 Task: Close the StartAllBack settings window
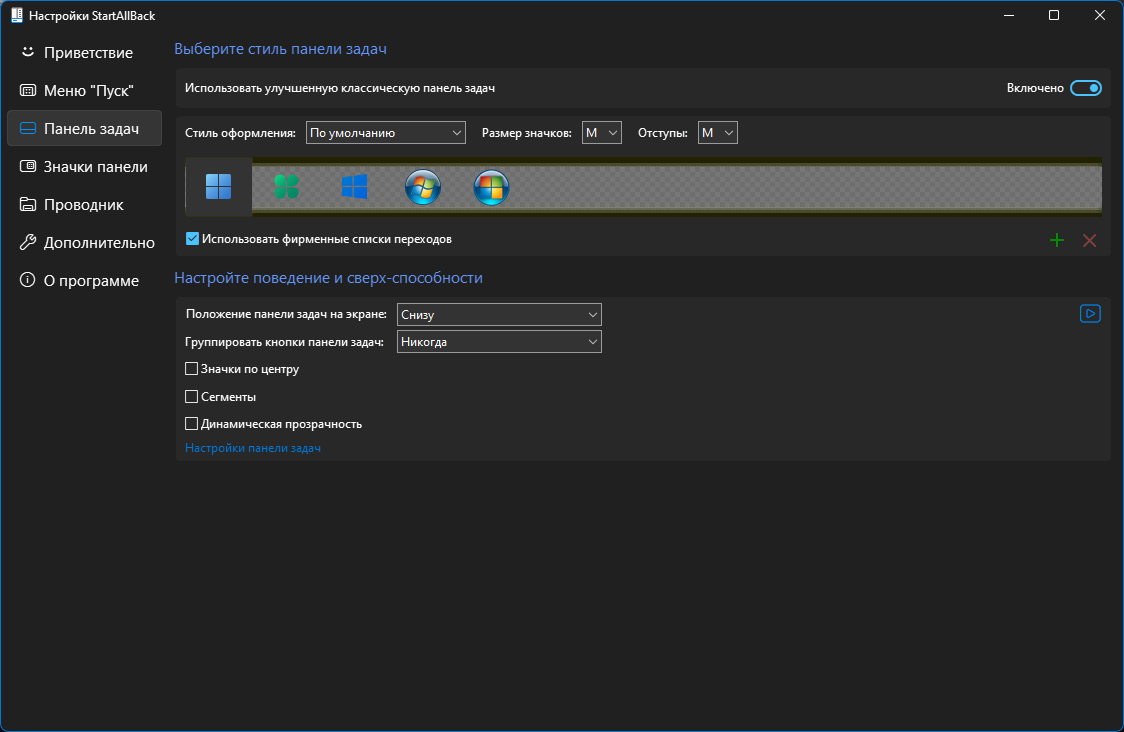click(x=1100, y=15)
